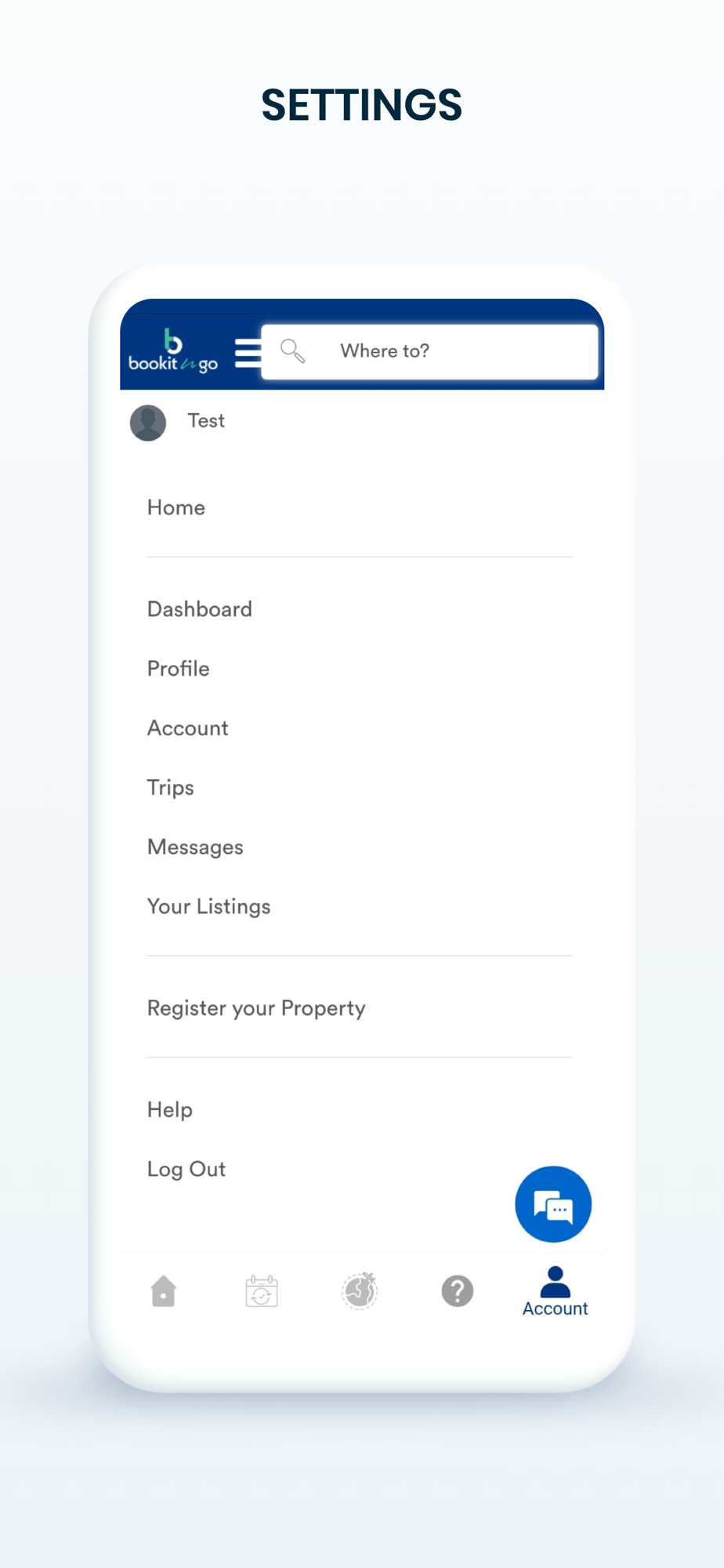Screen dimensions: 724x1568
Task: Tap the magnifying glass search icon
Action: click(x=292, y=350)
